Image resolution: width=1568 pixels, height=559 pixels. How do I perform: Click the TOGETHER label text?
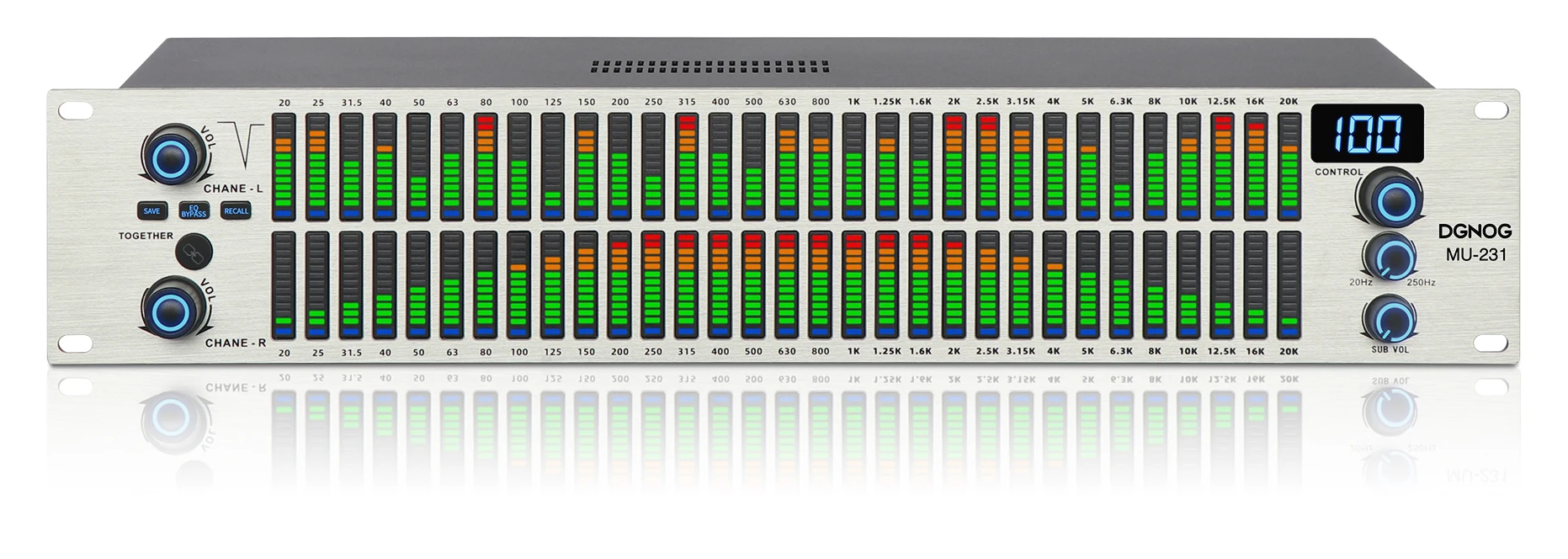(x=146, y=236)
